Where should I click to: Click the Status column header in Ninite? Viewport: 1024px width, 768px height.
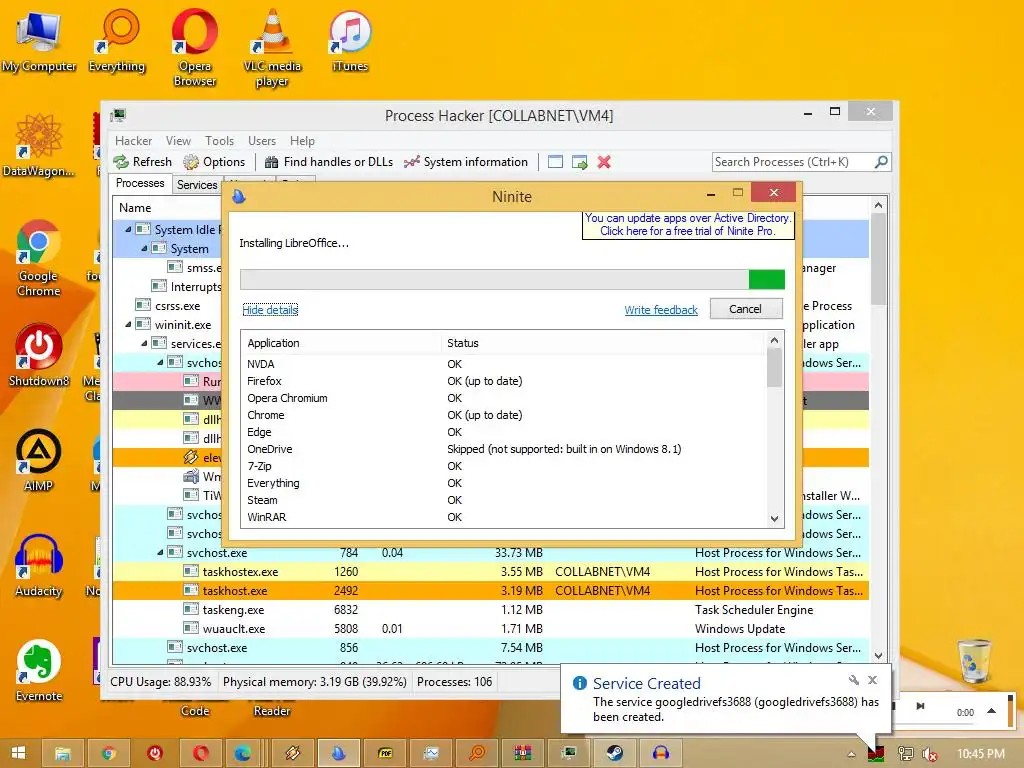pyautogui.click(x=604, y=343)
